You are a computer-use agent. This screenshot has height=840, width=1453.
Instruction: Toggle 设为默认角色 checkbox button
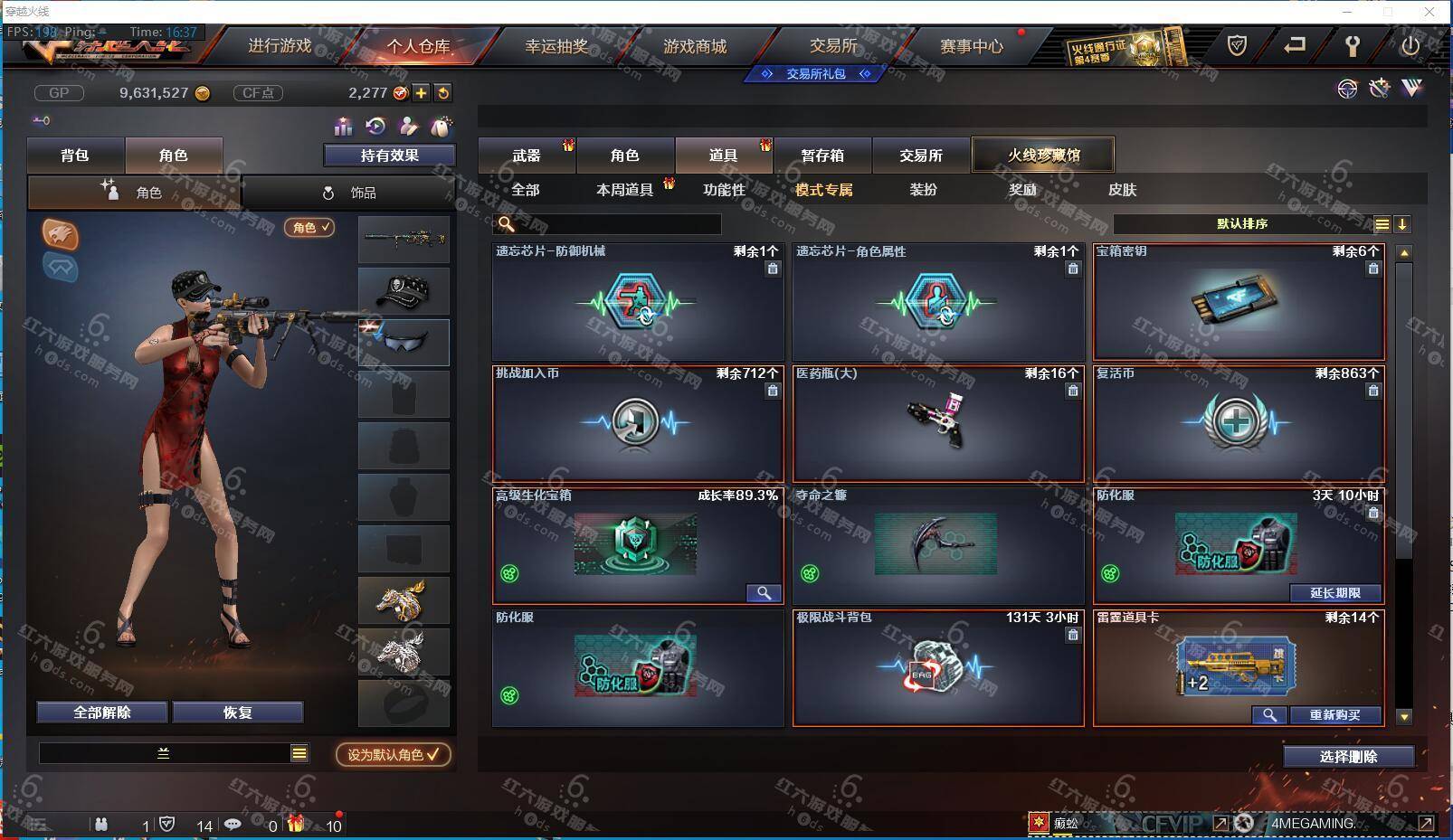[x=394, y=754]
